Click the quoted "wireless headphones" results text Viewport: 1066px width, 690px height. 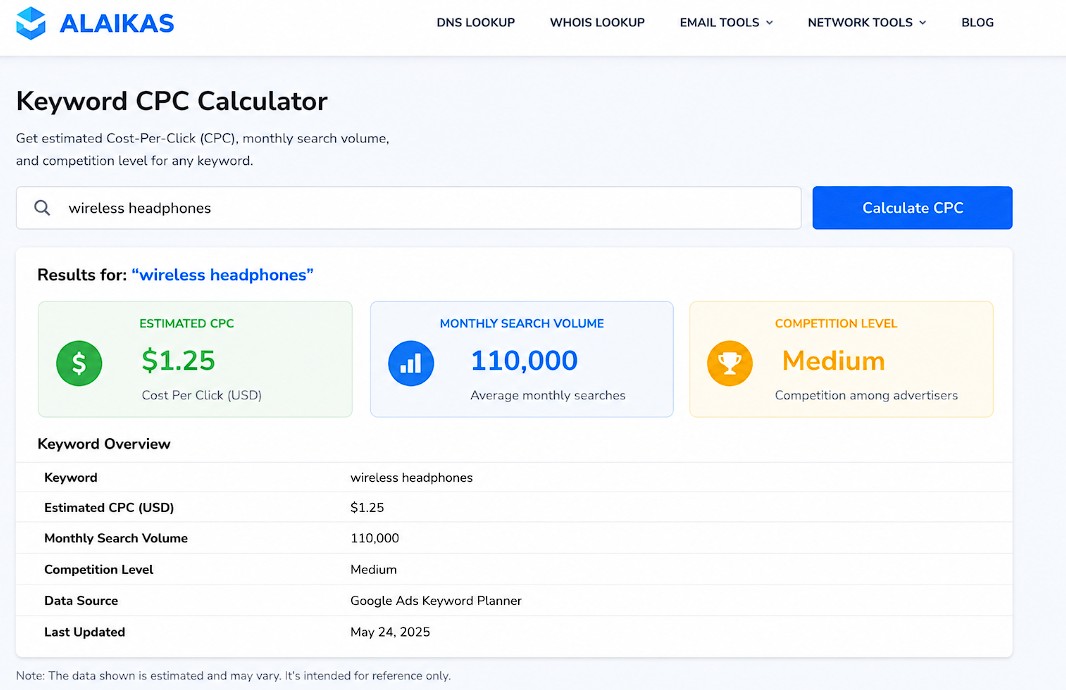click(222, 275)
